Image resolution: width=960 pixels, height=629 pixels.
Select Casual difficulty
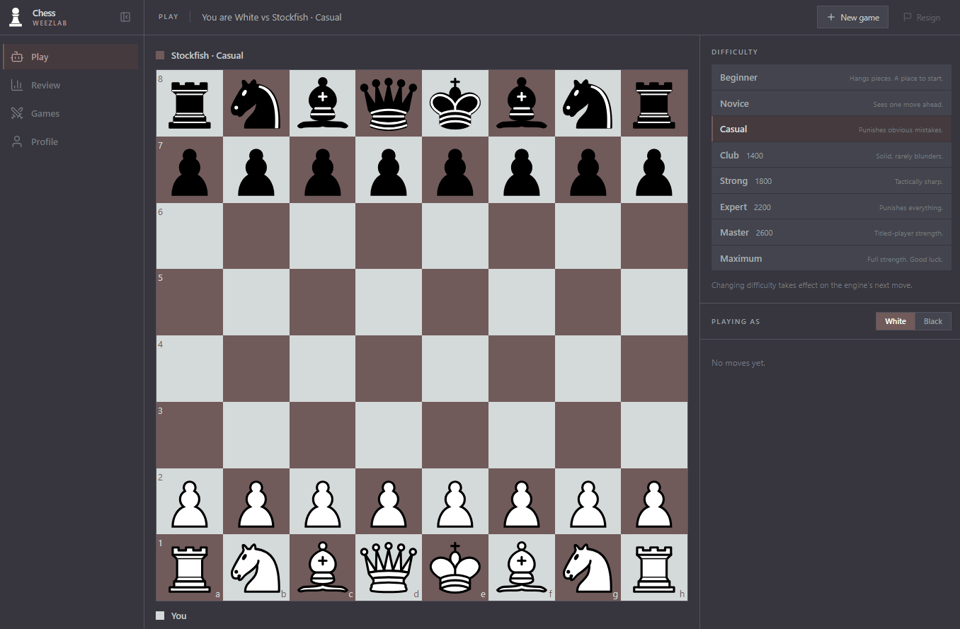pyautogui.click(x=831, y=129)
